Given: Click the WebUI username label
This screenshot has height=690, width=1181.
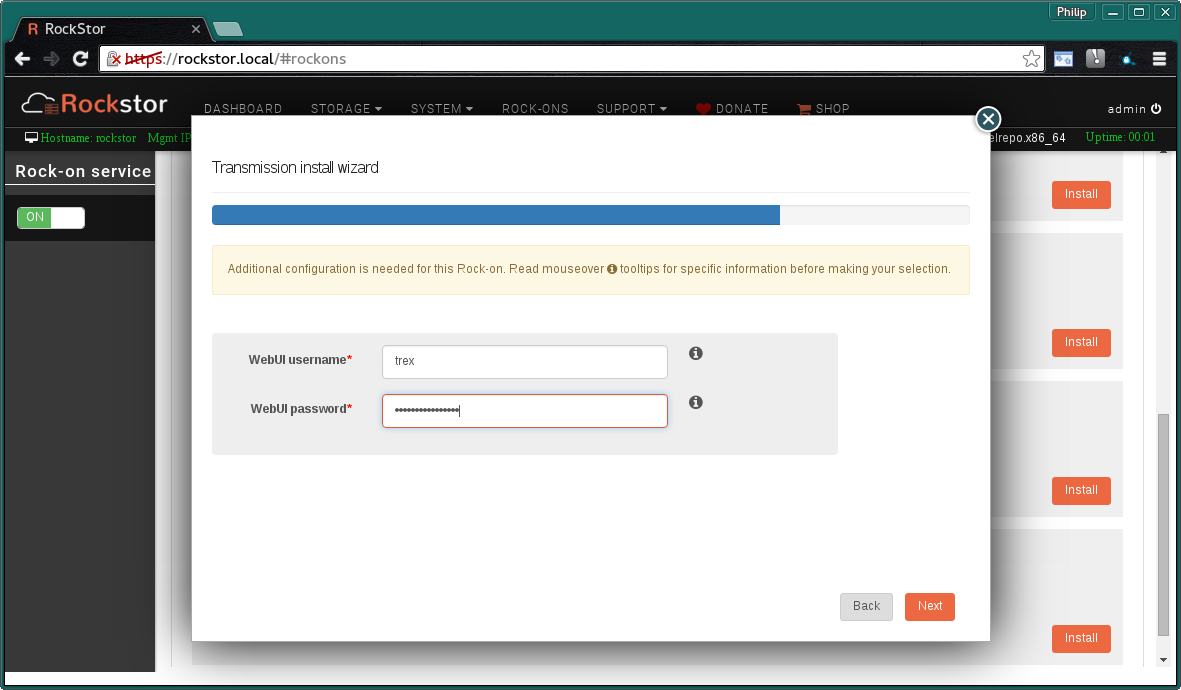Looking at the screenshot, I should pos(300,360).
